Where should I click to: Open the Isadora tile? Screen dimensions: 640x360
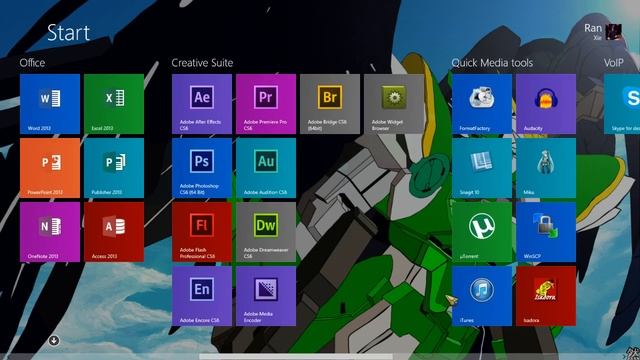[546, 296]
